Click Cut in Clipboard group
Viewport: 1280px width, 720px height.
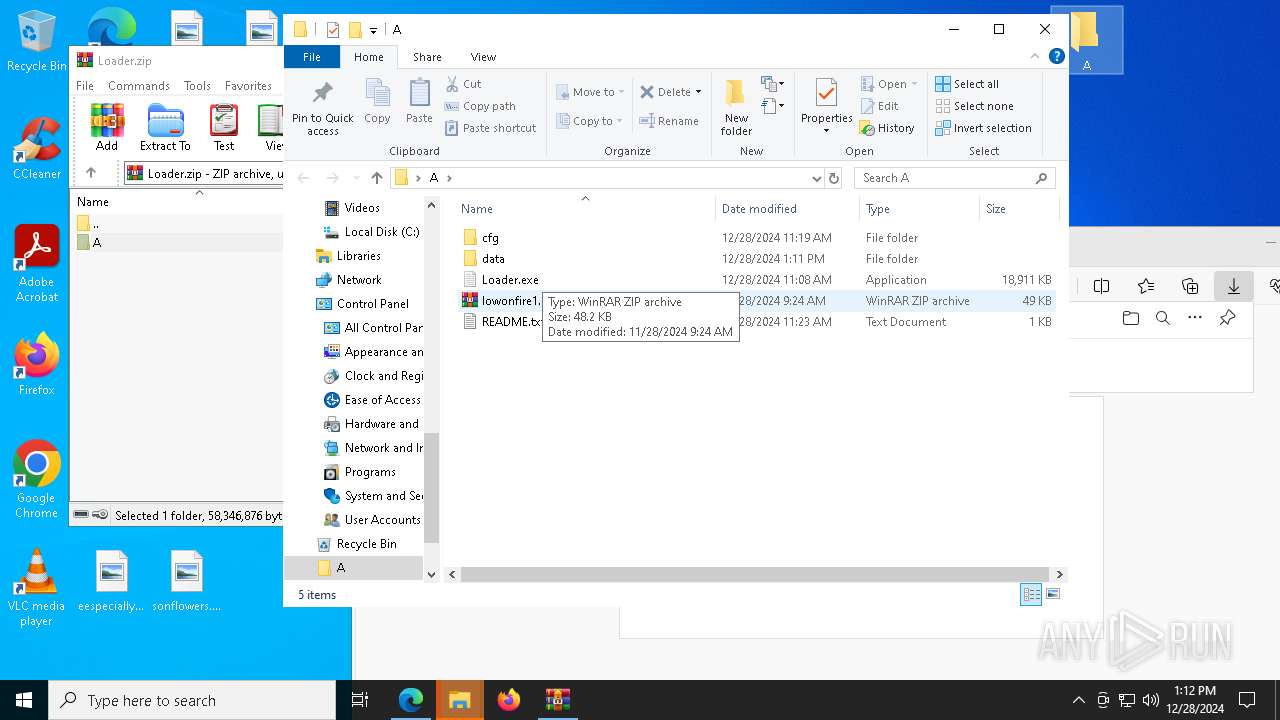tap(463, 84)
